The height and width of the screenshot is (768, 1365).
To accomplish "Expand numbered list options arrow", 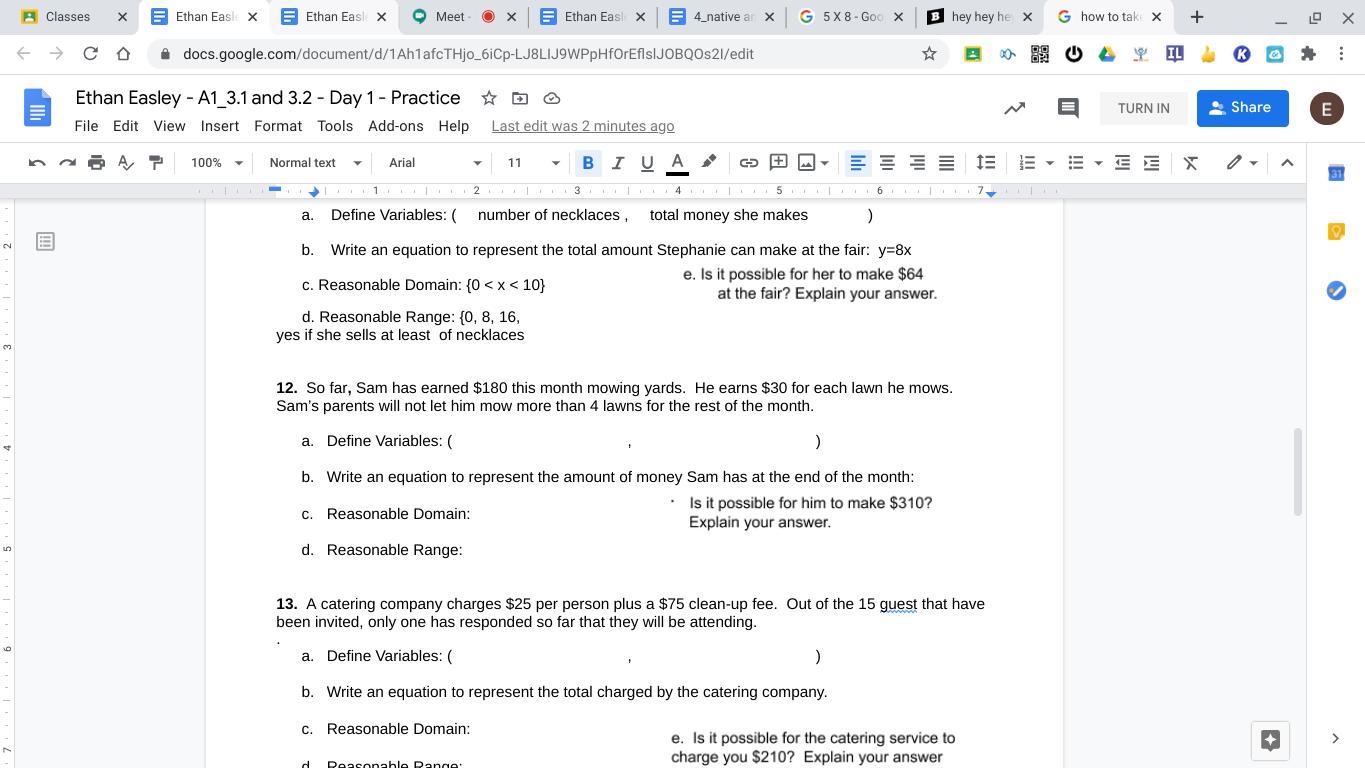I will pyautogui.click(x=1049, y=163).
